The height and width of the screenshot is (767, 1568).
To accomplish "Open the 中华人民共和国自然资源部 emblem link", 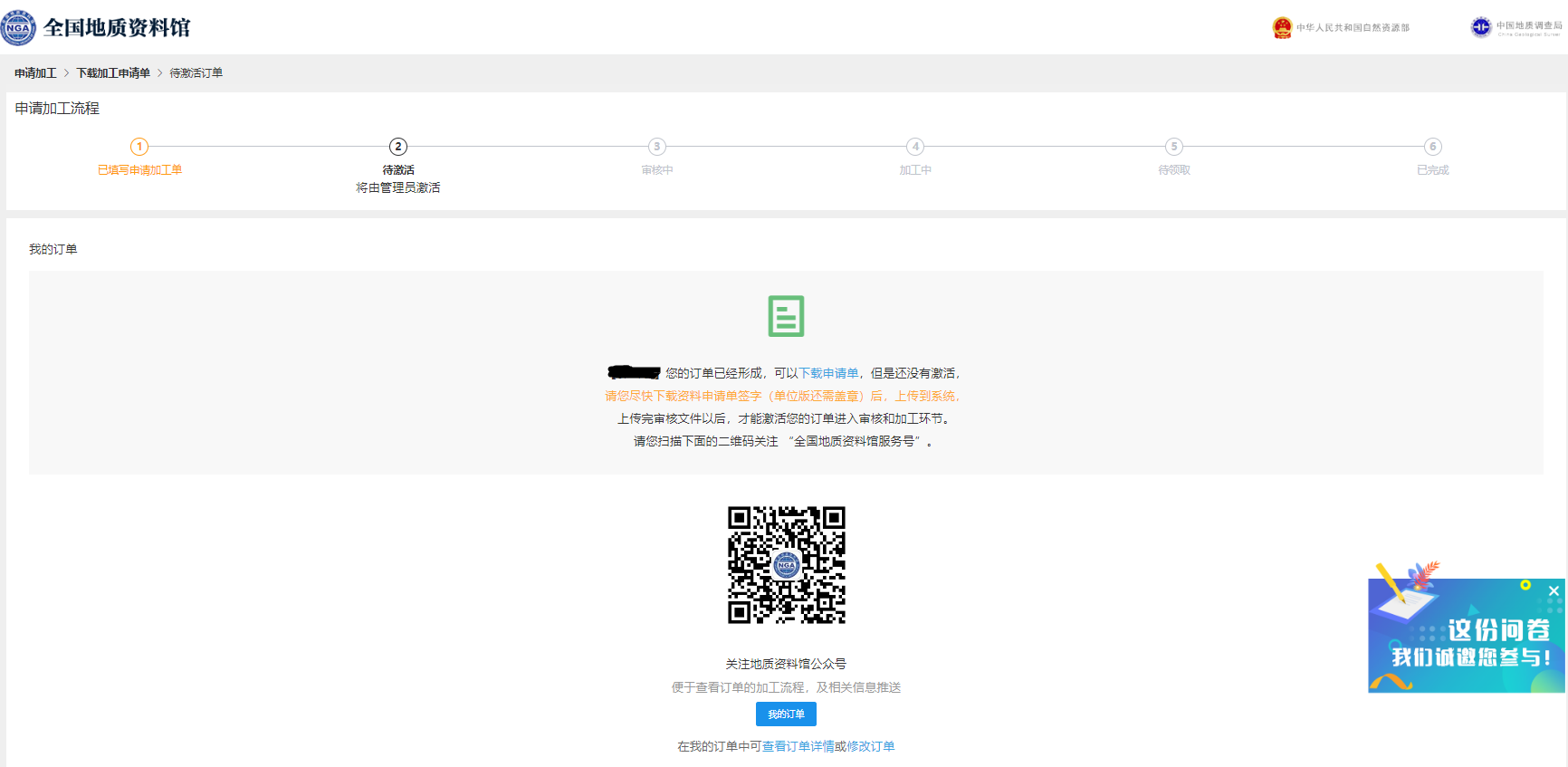I will coord(1341,28).
